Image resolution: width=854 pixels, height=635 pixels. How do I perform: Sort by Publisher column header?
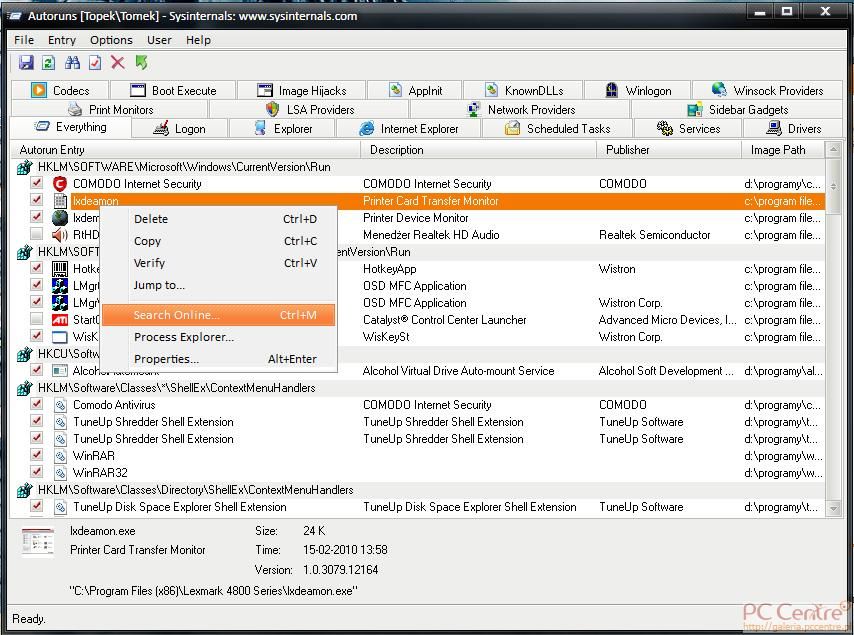coord(628,150)
